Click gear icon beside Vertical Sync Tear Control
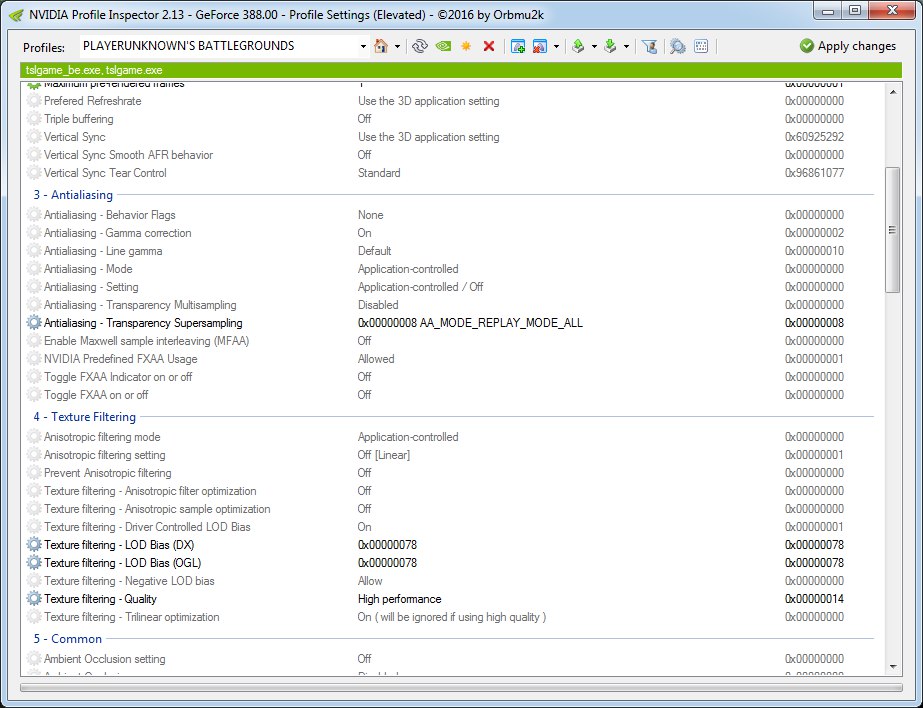This screenshot has width=923, height=708. coord(34,172)
